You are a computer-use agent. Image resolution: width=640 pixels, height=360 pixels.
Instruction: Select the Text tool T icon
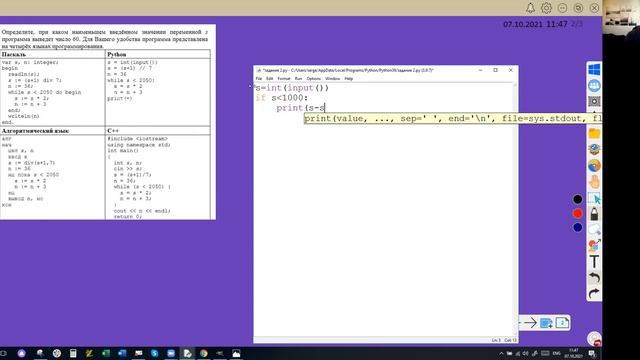point(594,262)
